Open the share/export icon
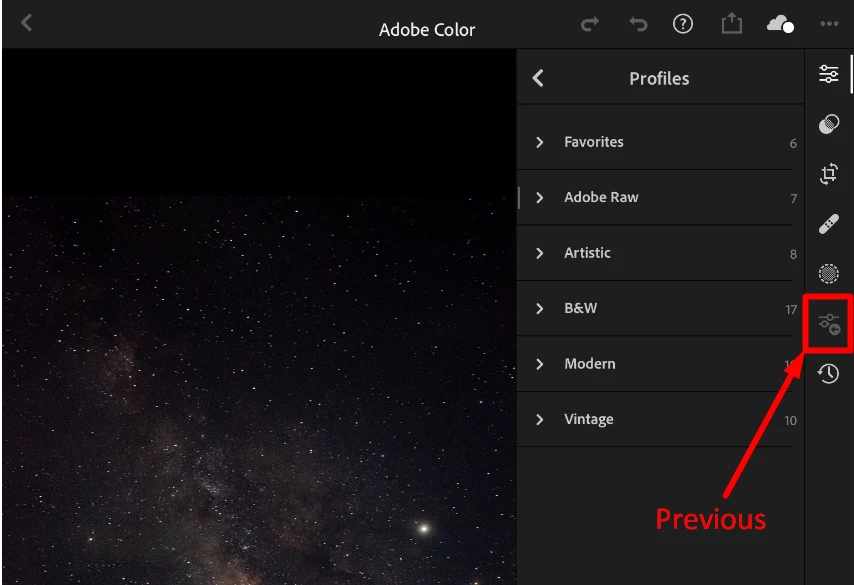Viewport: 854px width, 585px height. (731, 23)
